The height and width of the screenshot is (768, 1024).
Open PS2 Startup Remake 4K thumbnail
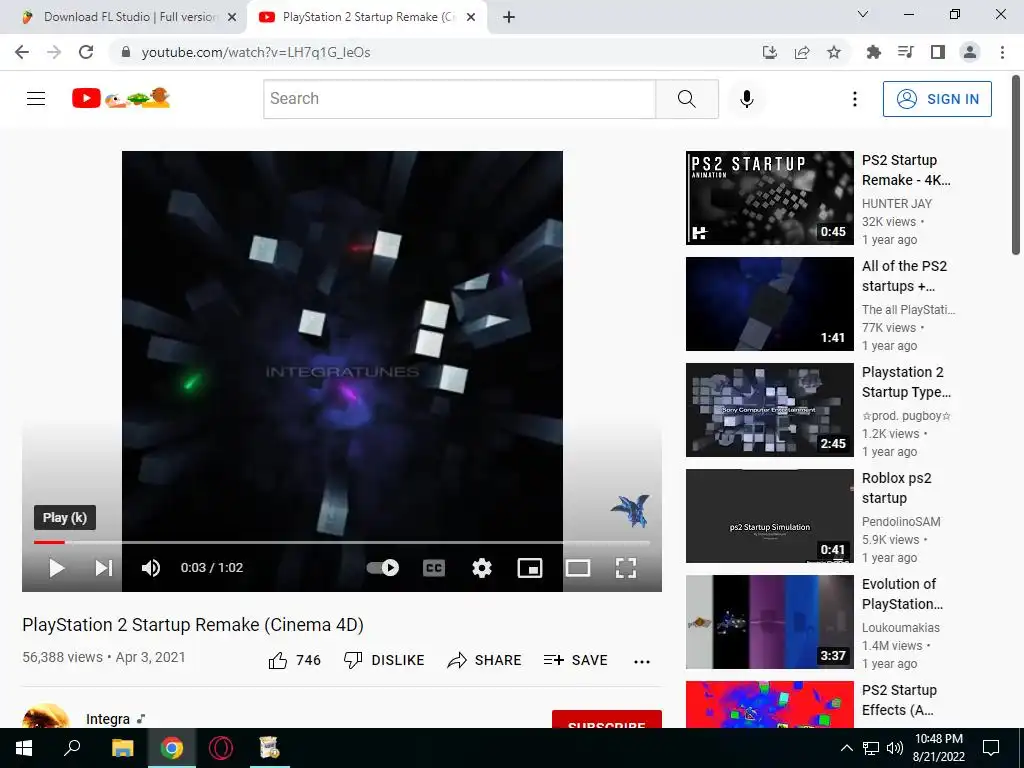click(769, 198)
